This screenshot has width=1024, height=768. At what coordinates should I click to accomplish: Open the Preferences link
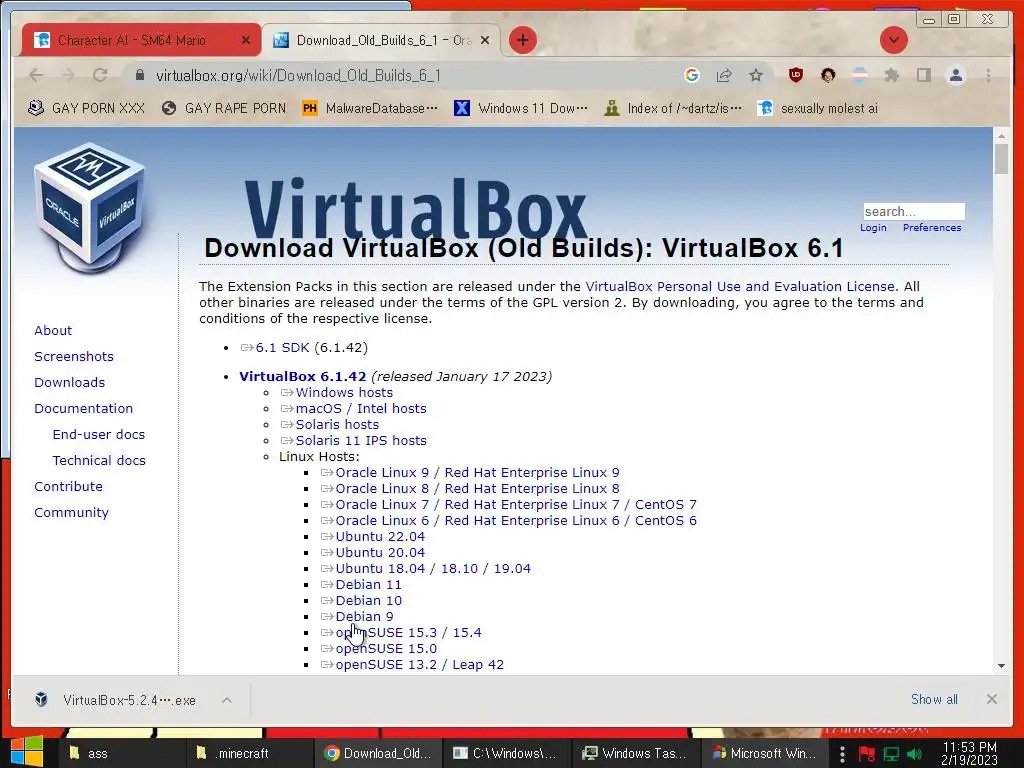tap(932, 228)
